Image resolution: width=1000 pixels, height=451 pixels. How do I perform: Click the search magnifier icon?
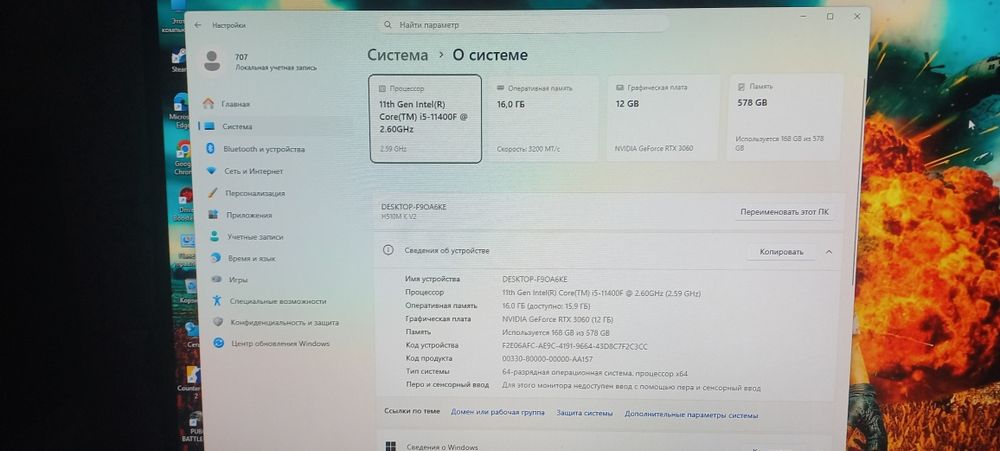(388, 25)
